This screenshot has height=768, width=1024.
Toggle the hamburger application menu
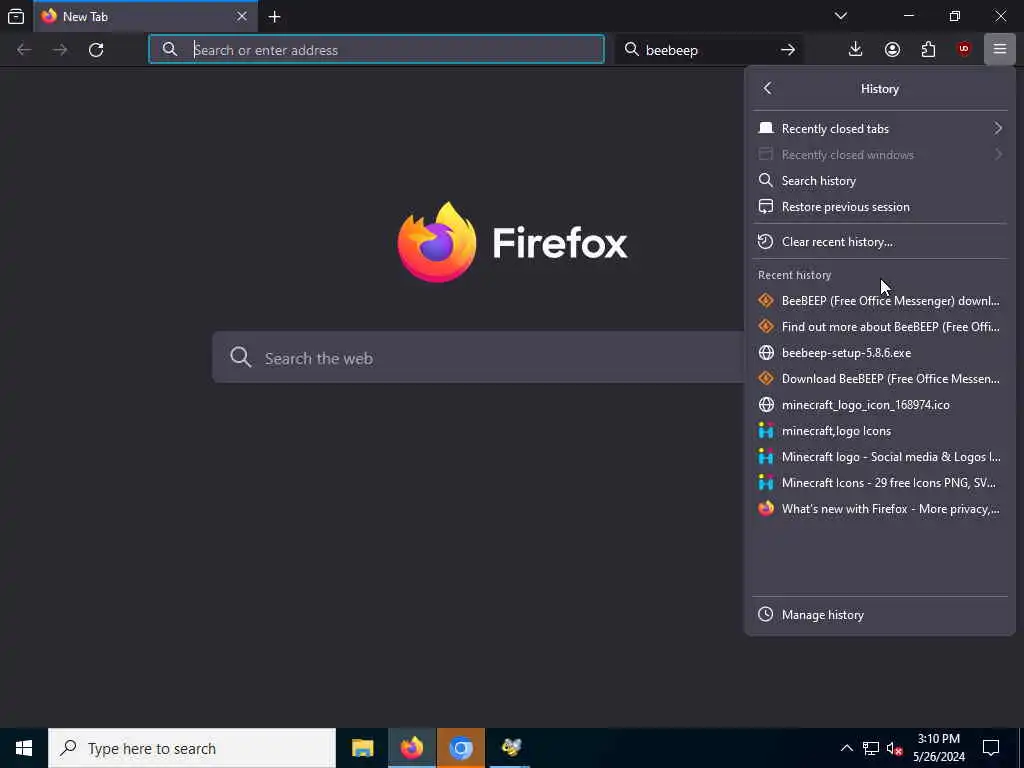999,50
